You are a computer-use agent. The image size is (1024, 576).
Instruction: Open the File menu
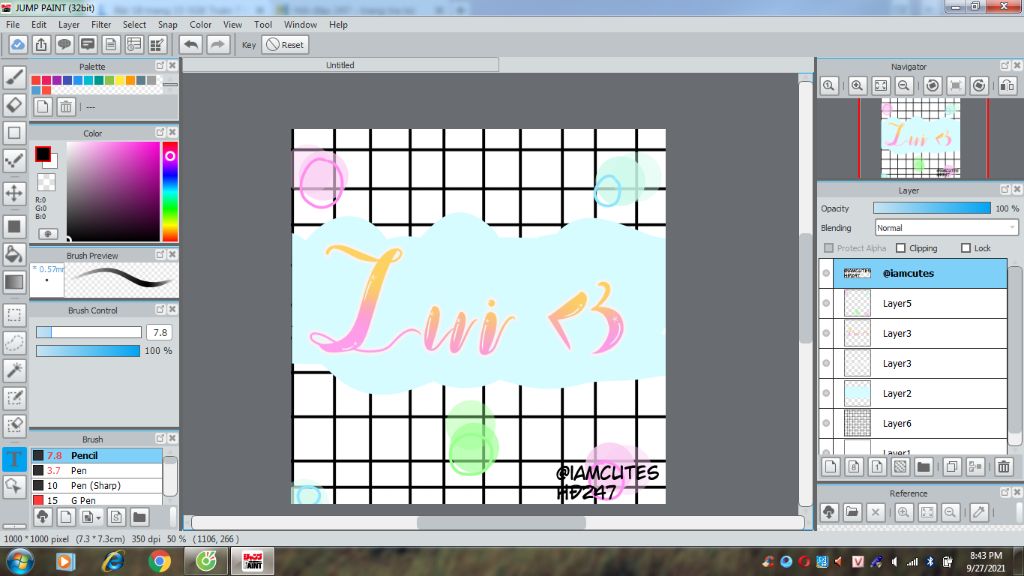pyautogui.click(x=12, y=25)
